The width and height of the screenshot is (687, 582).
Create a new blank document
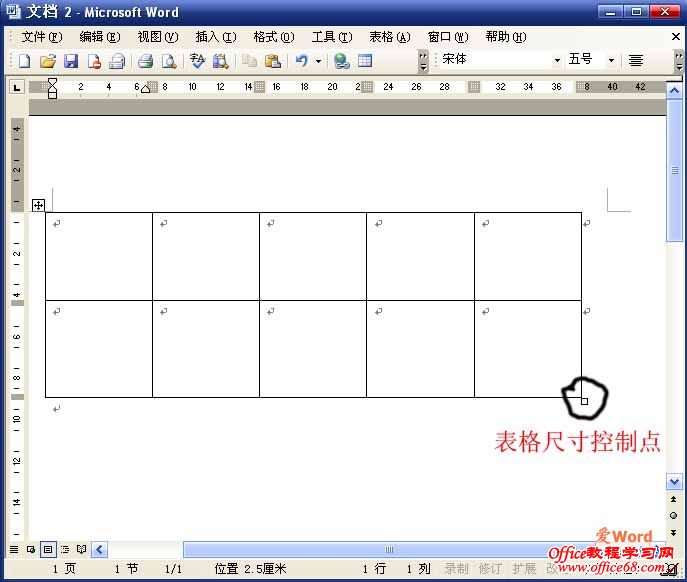[25, 61]
